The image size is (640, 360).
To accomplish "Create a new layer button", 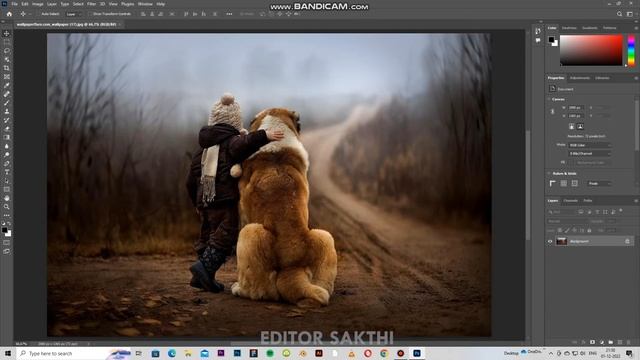I will pos(620,342).
